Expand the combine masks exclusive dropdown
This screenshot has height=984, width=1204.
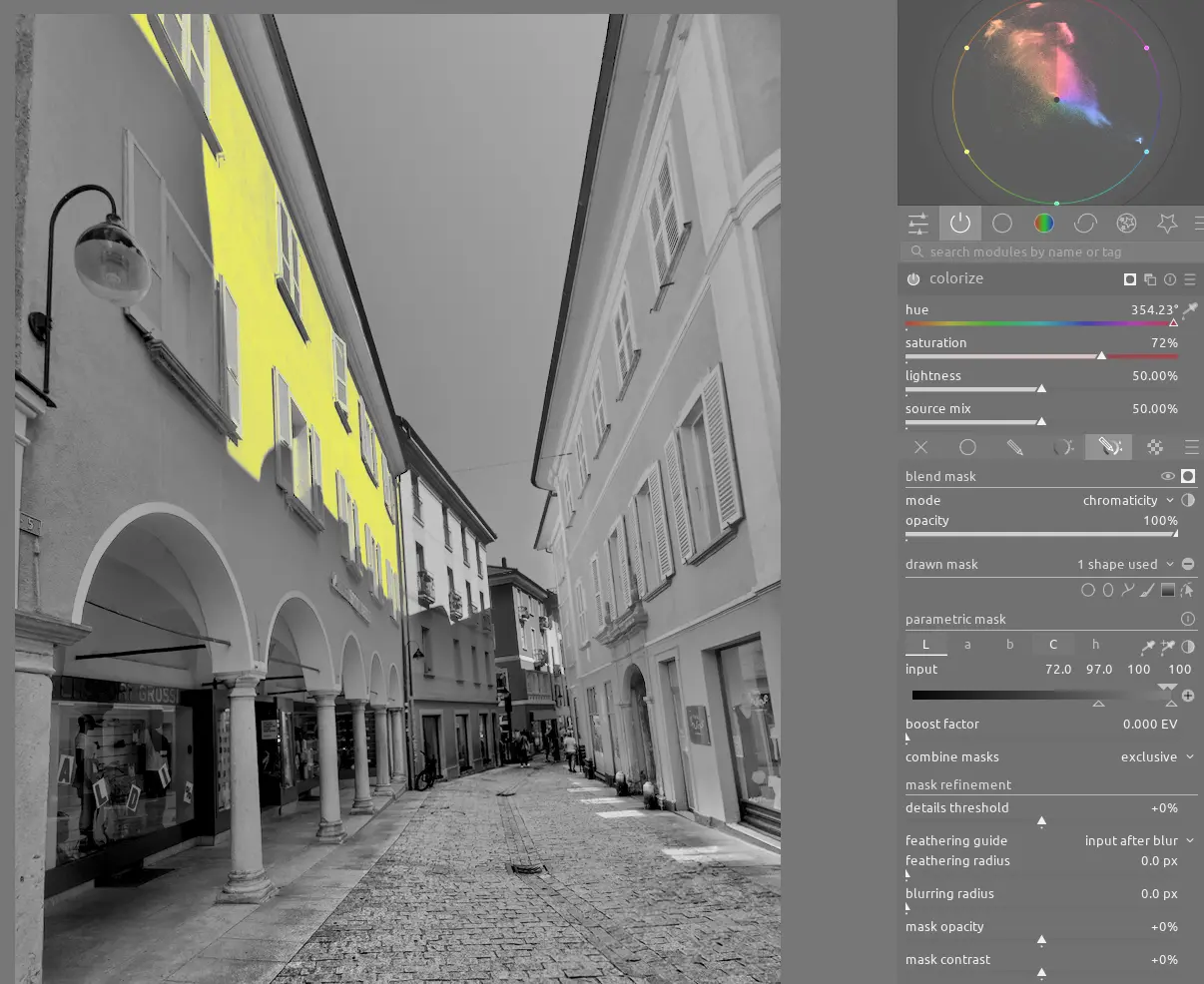(x=1156, y=757)
